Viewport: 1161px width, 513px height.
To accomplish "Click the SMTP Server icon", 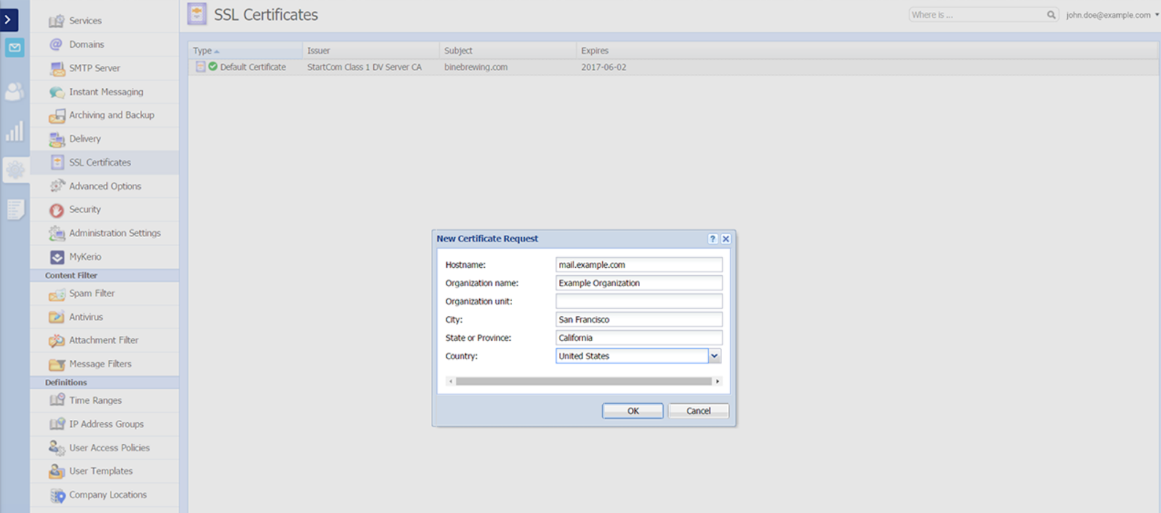I will [56, 68].
